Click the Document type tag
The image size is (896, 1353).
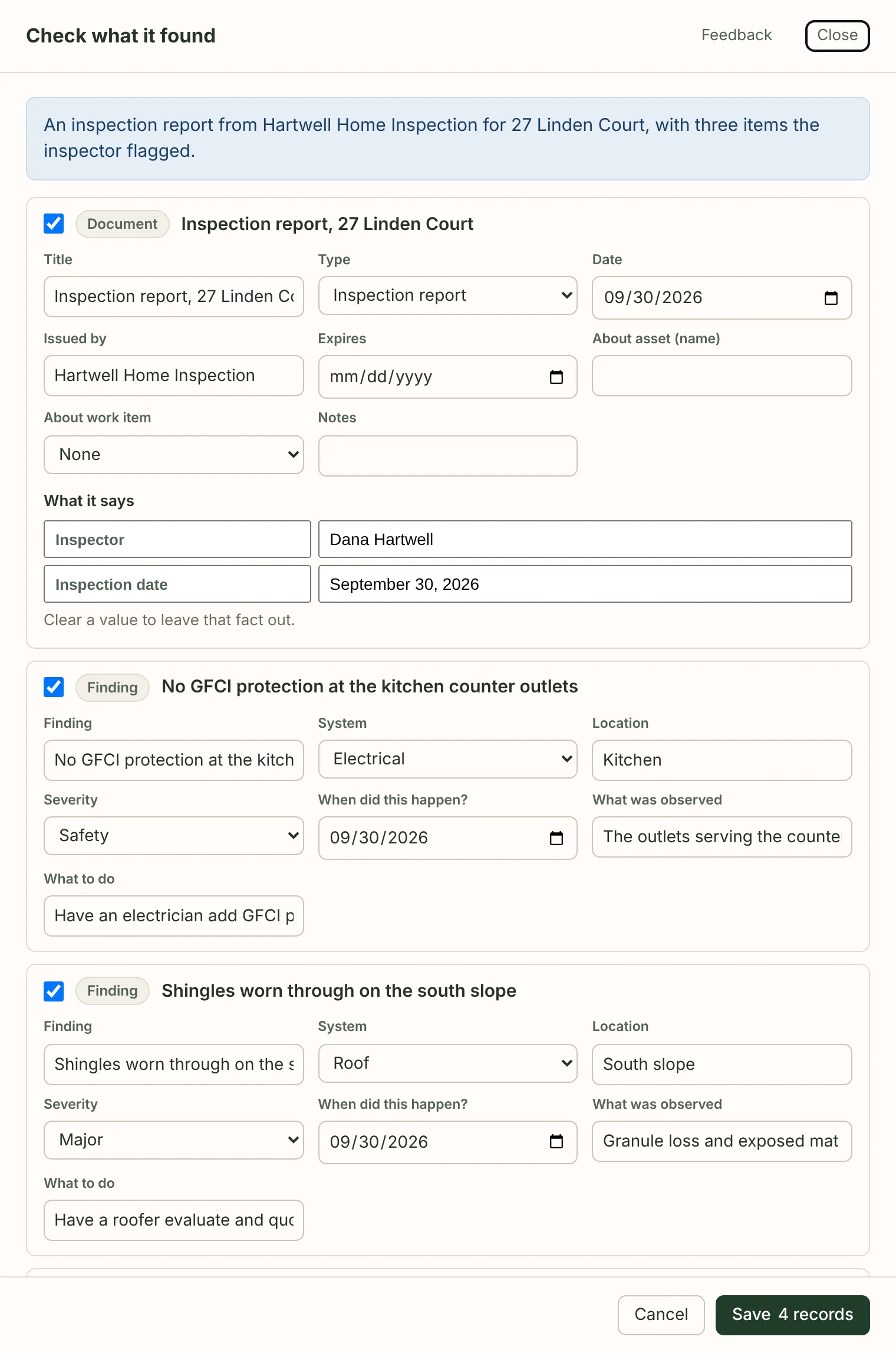(x=123, y=224)
